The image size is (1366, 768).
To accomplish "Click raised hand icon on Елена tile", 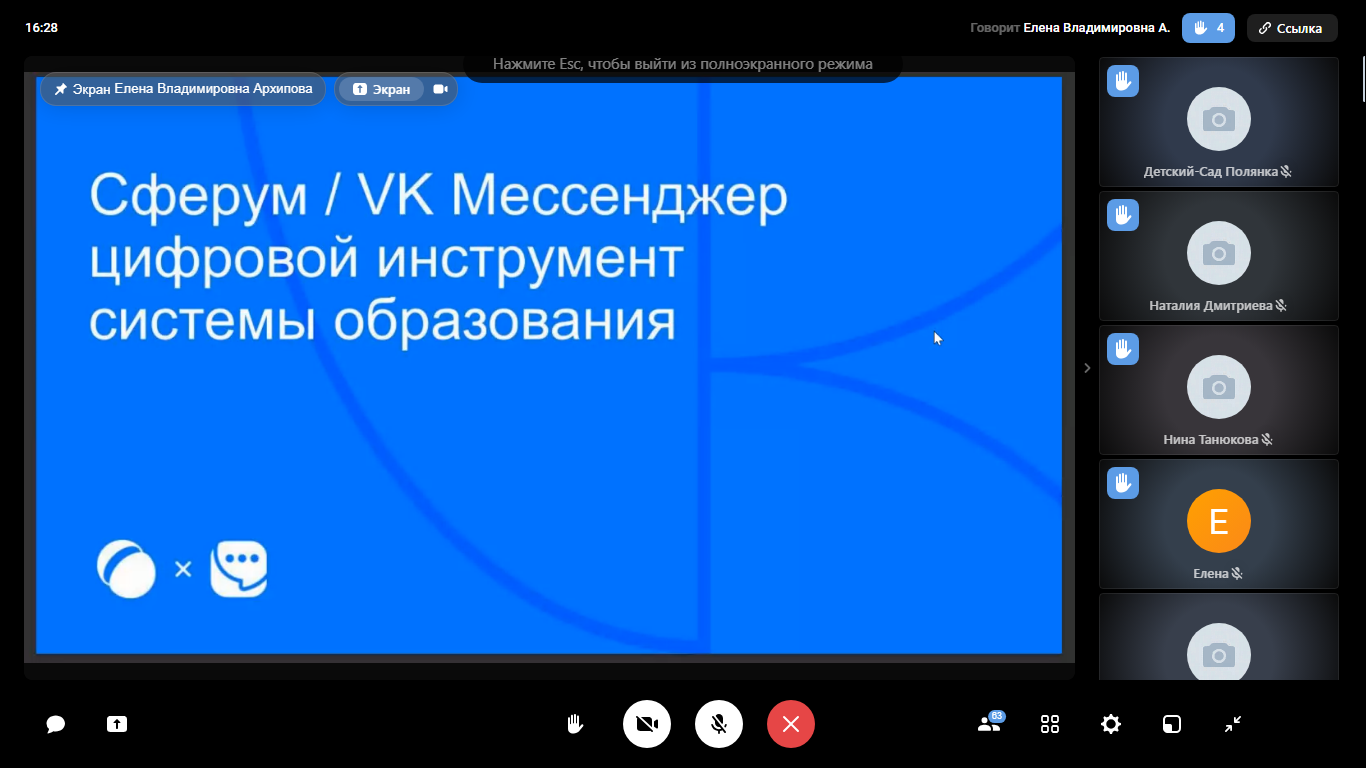I will tap(1123, 483).
